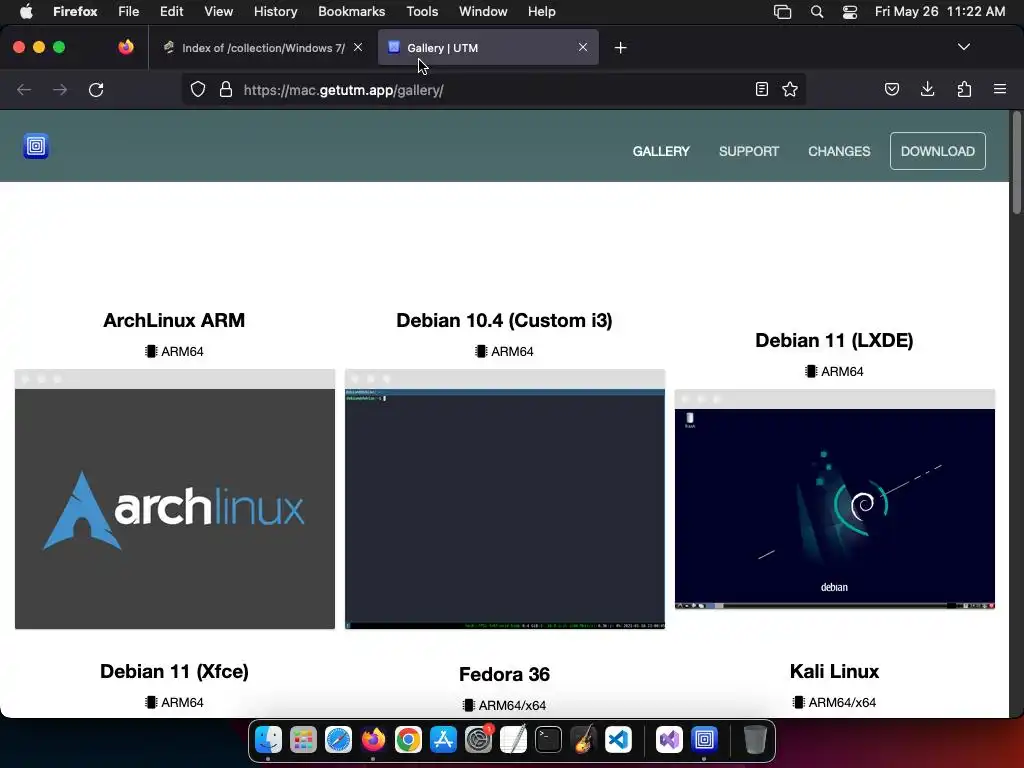
Task: Open the Firefox downloads panel
Action: point(927,89)
